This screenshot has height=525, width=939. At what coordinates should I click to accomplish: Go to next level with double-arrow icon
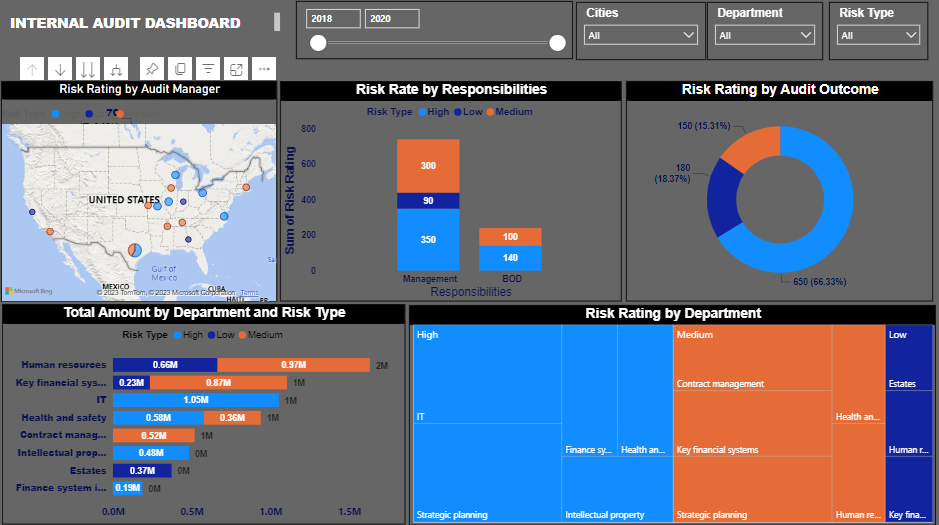[88, 69]
